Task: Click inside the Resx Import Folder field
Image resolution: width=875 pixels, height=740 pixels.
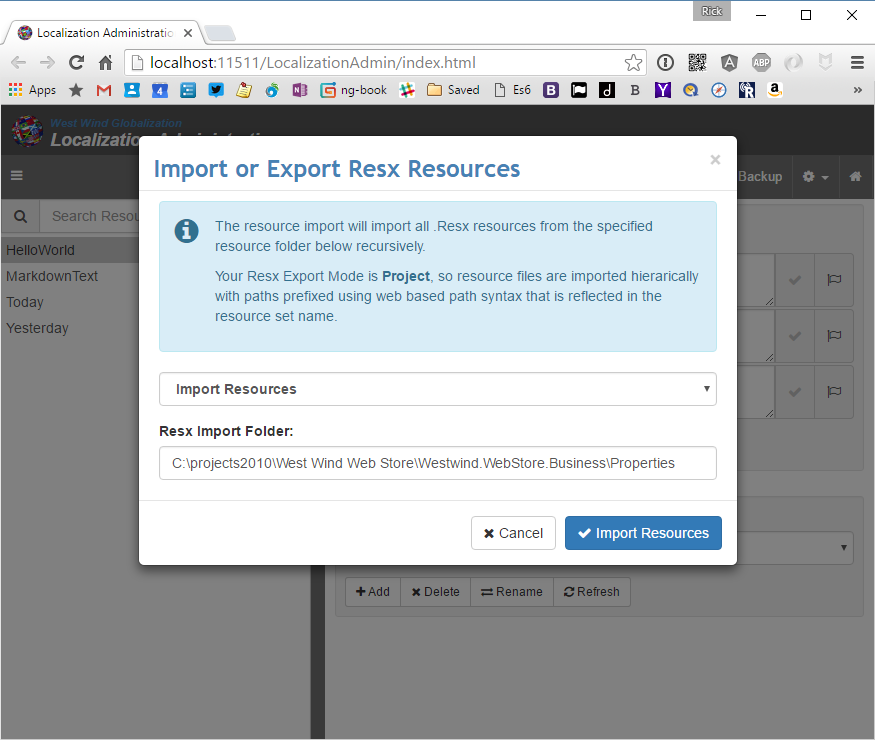Action: click(x=437, y=463)
